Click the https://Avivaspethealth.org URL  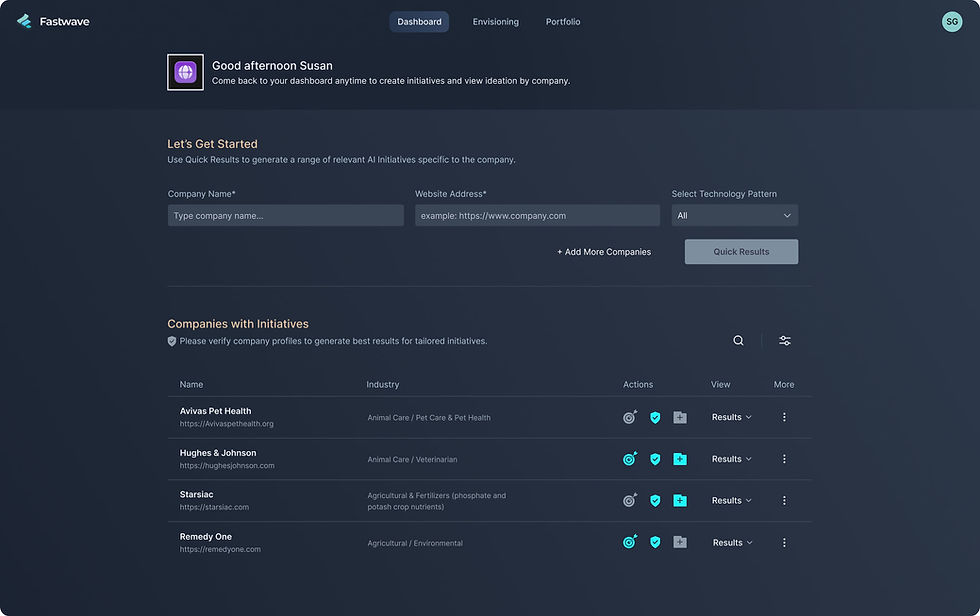click(226, 424)
